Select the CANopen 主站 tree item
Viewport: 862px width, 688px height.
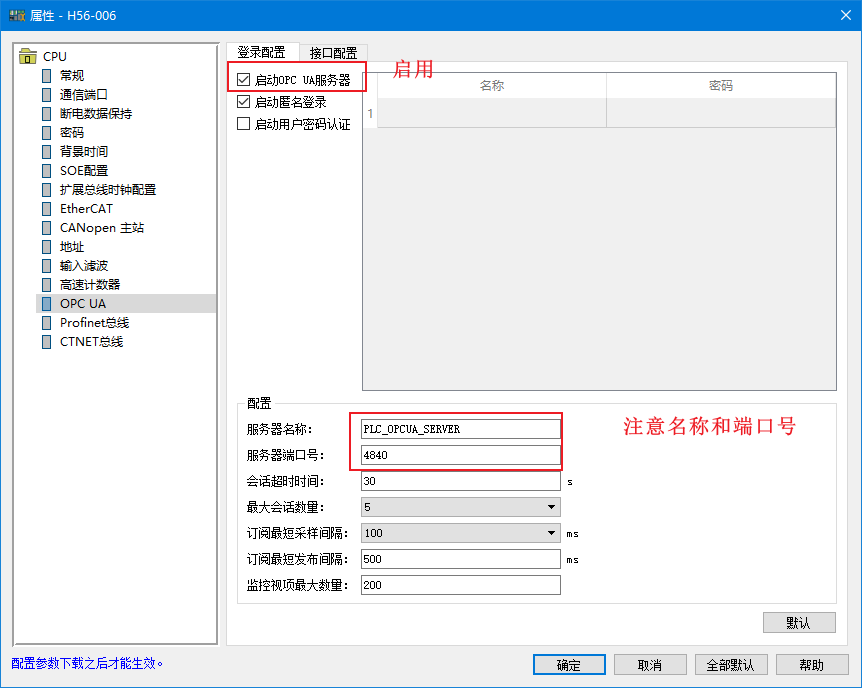102,228
